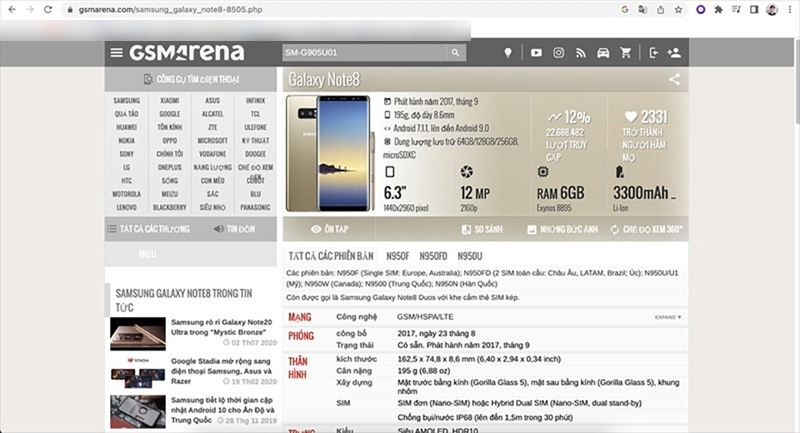Select the all versions tab
Viewport: 800px width, 433px height.
[331, 256]
